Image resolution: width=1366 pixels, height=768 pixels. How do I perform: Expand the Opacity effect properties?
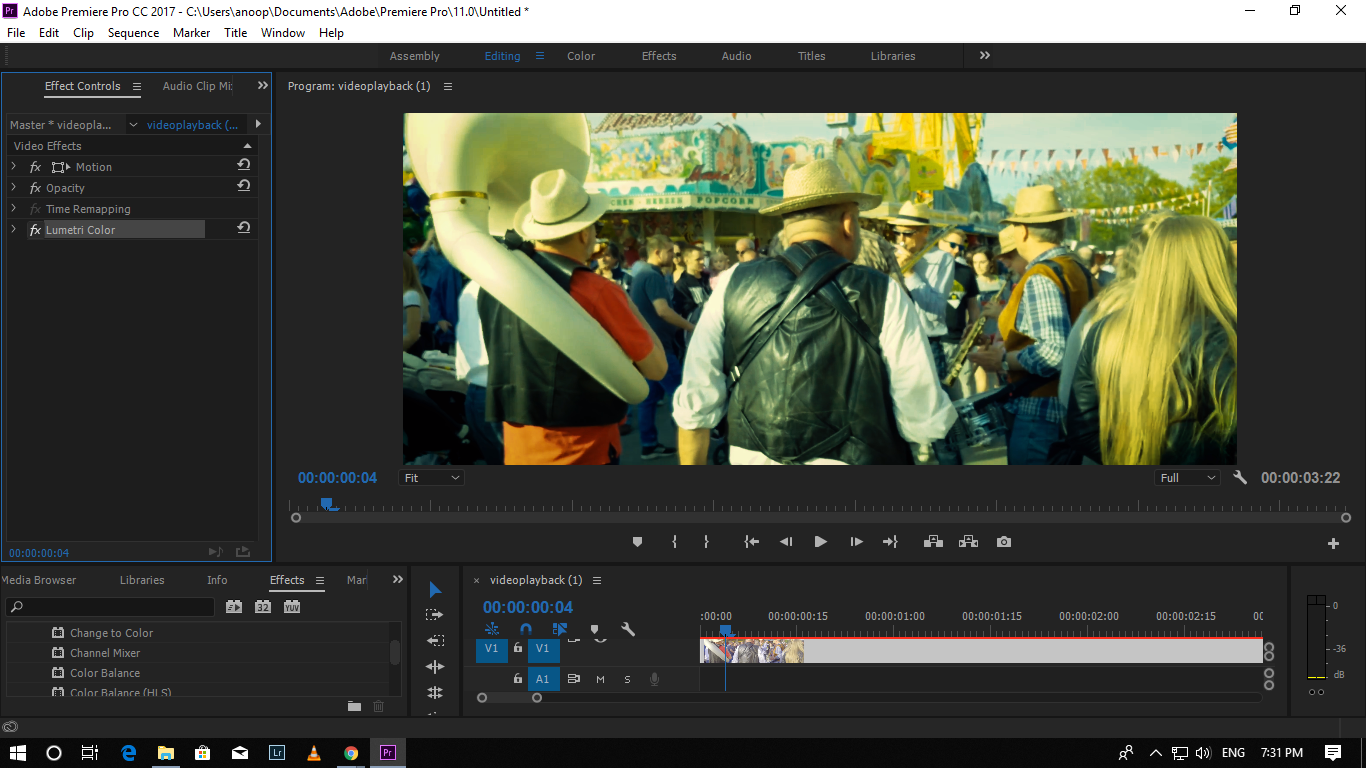(x=14, y=187)
